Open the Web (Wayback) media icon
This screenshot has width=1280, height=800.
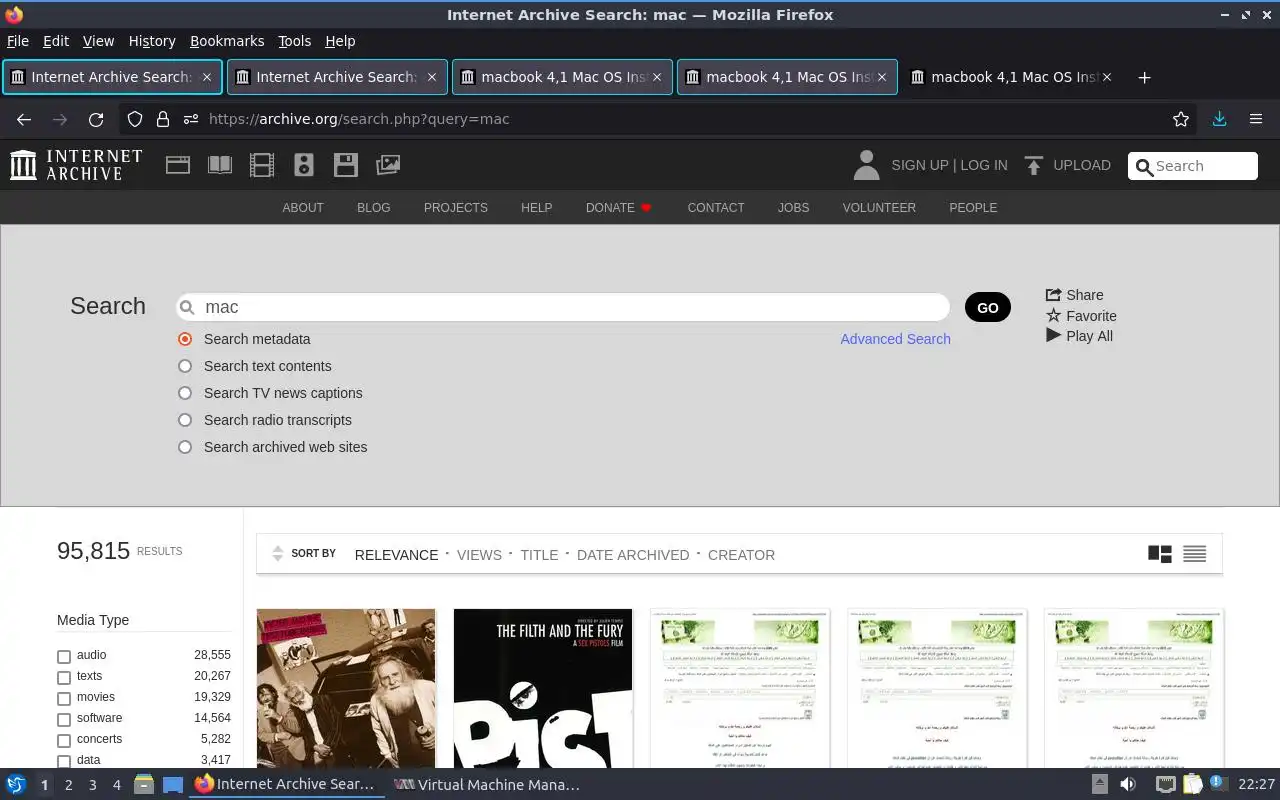[178, 165]
